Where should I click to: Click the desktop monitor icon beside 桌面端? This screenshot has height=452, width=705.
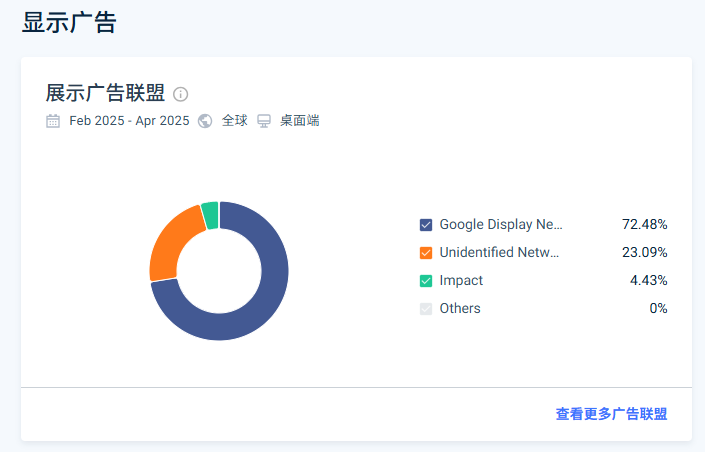pos(264,121)
